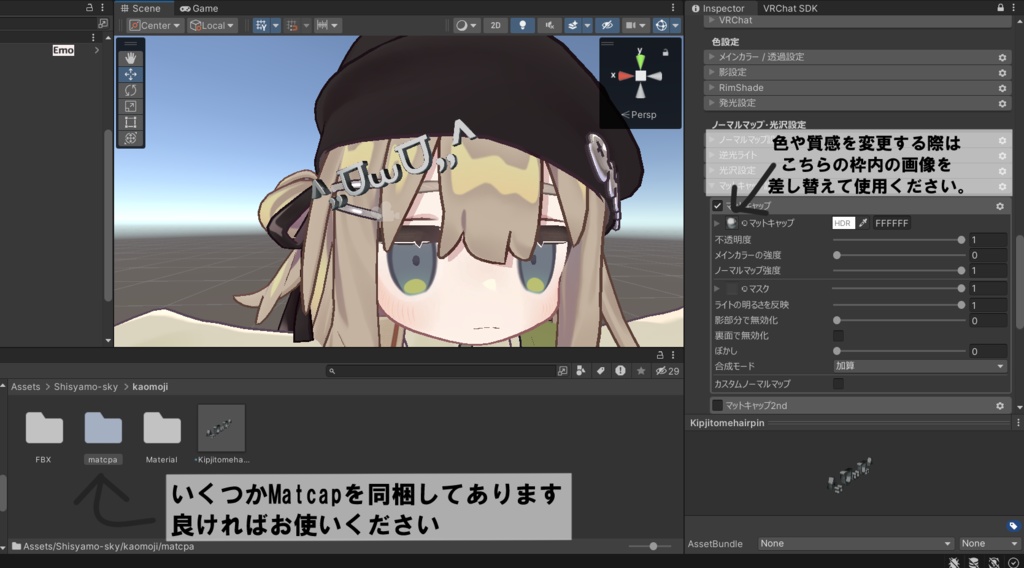Click the マットキャップ texture thumbnail
Screen dimensions: 1024x568
pos(731,223)
